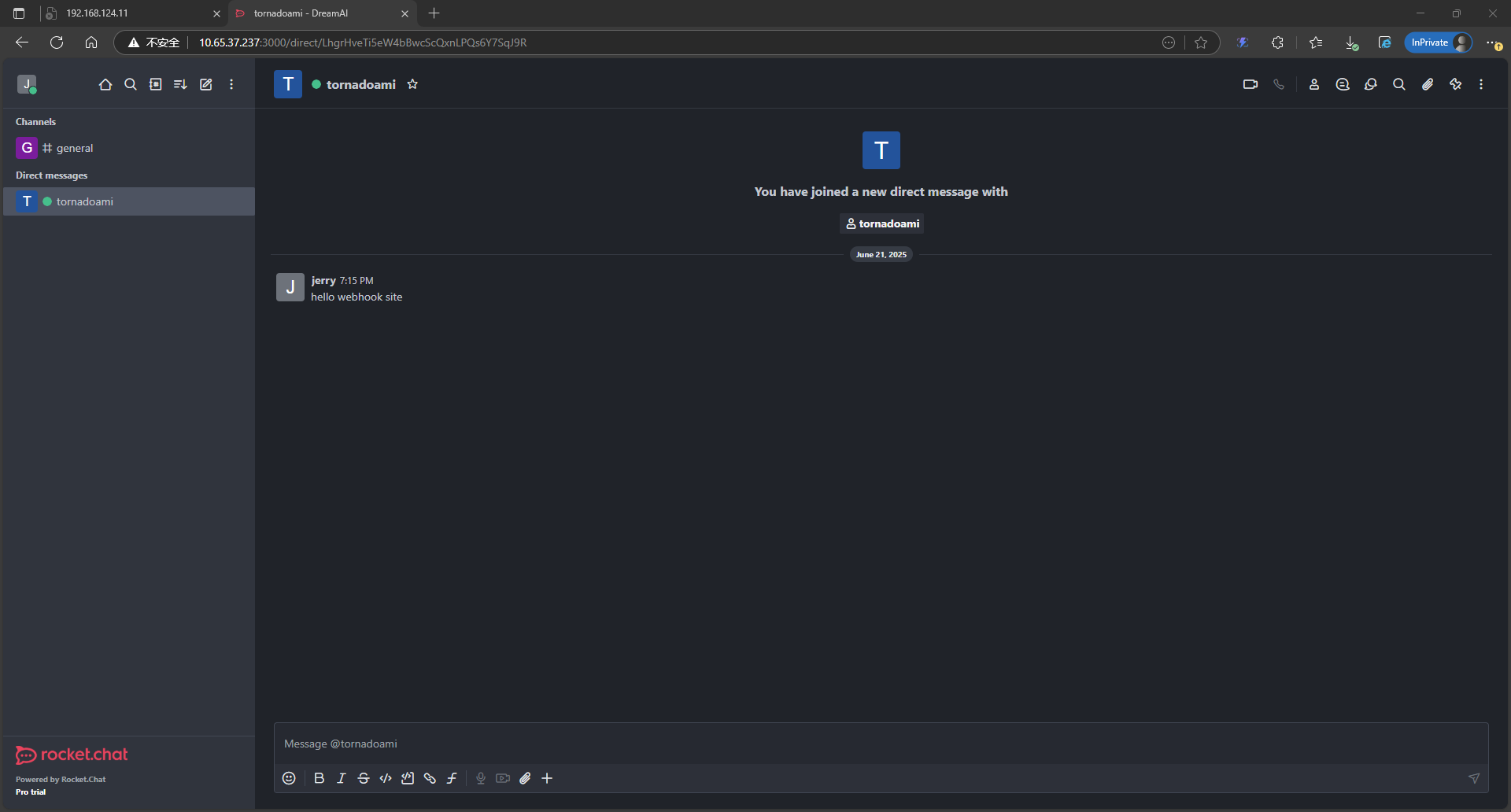Click the Copilot icon in browser toolbar
The width and height of the screenshot is (1511, 812).
point(1243,42)
